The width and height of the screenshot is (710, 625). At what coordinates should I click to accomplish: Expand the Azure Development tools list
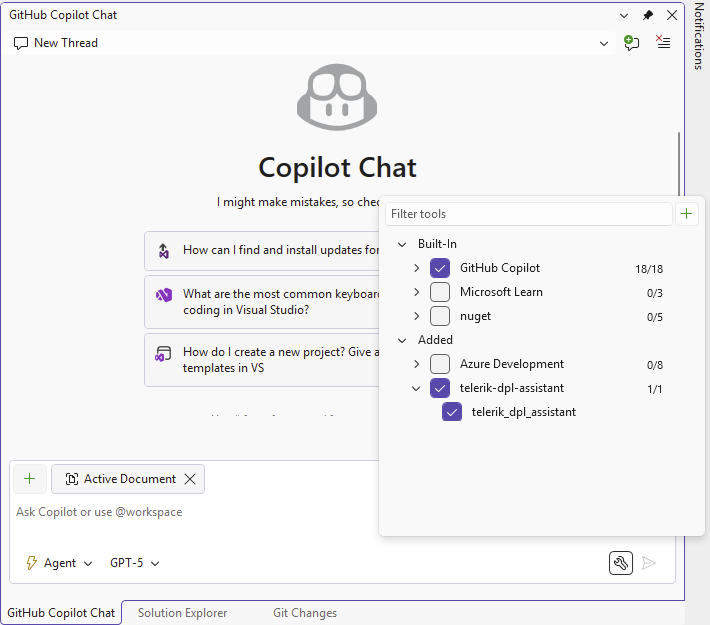417,364
